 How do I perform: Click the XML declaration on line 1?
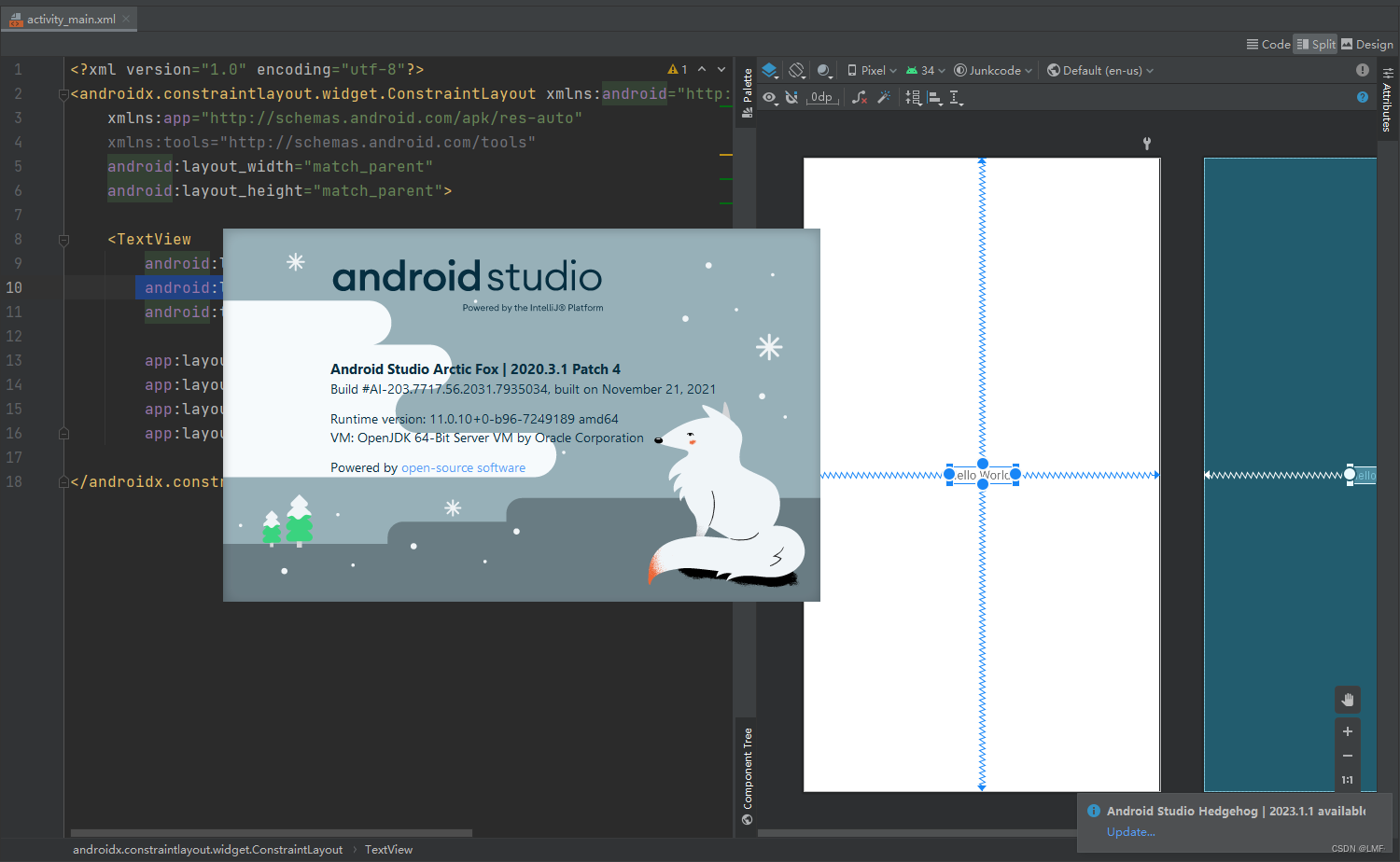click(x=247, y=70)
